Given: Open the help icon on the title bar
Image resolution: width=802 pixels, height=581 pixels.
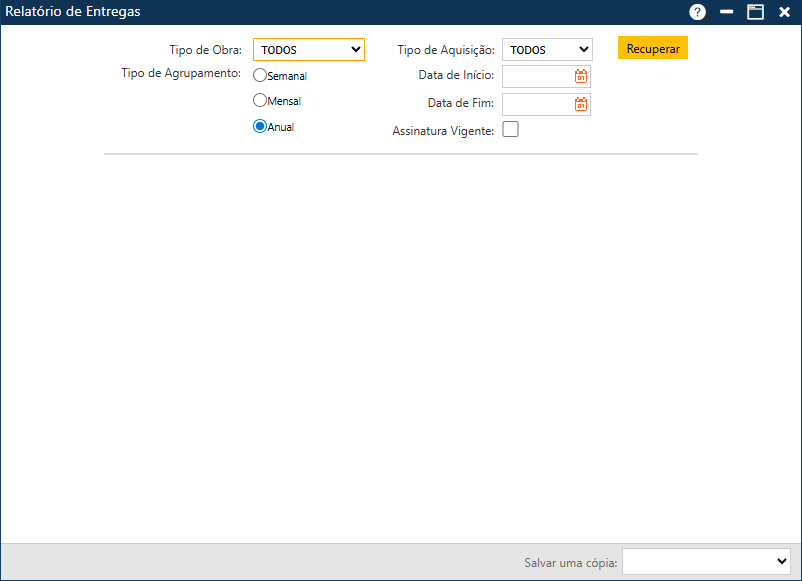Looking at the screenshot, I should pos(697,12).
